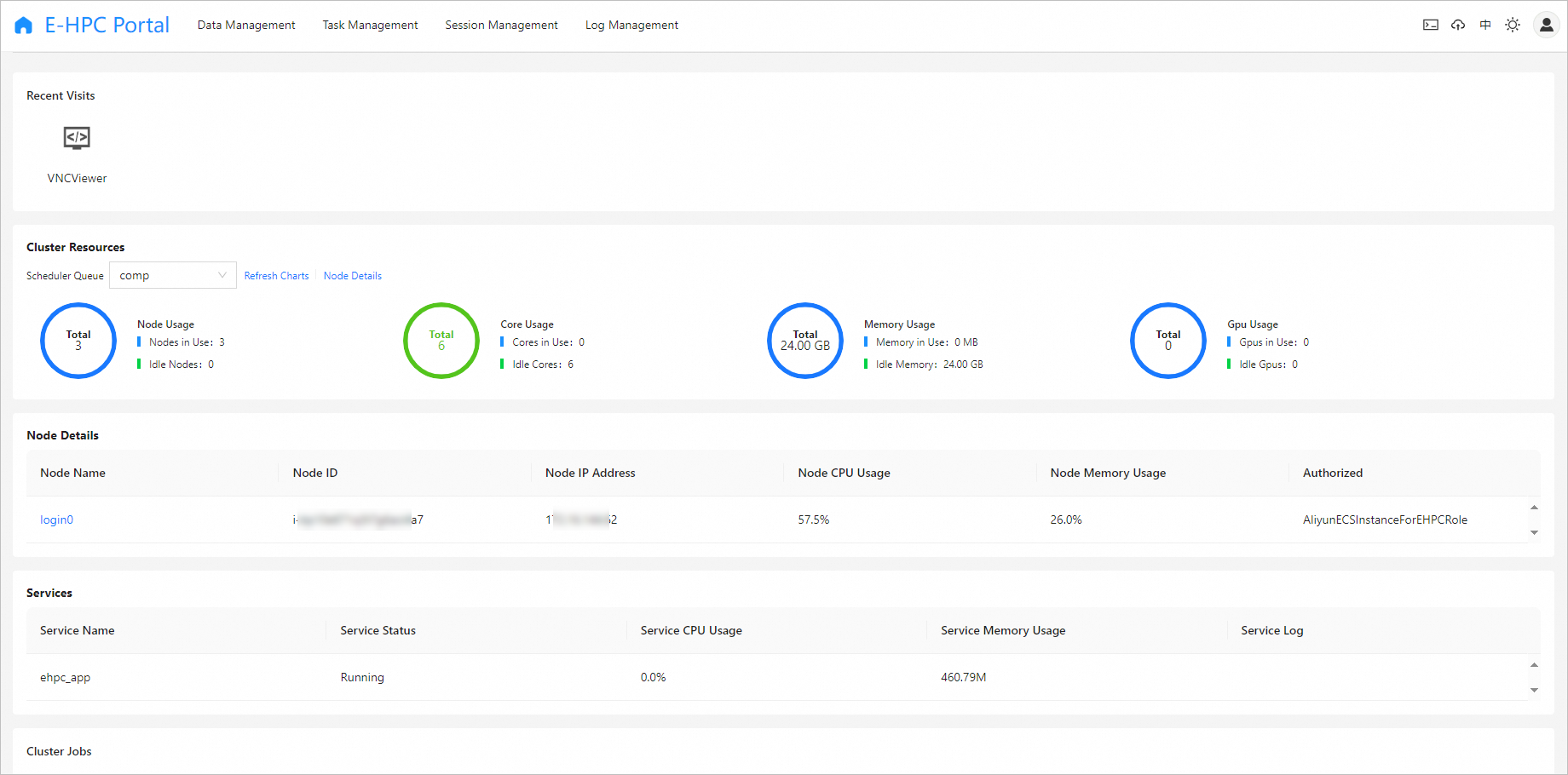Click the cloud upload icon in header
Viewport: 1568px width, 775px height.
(x=1458, y=25)
